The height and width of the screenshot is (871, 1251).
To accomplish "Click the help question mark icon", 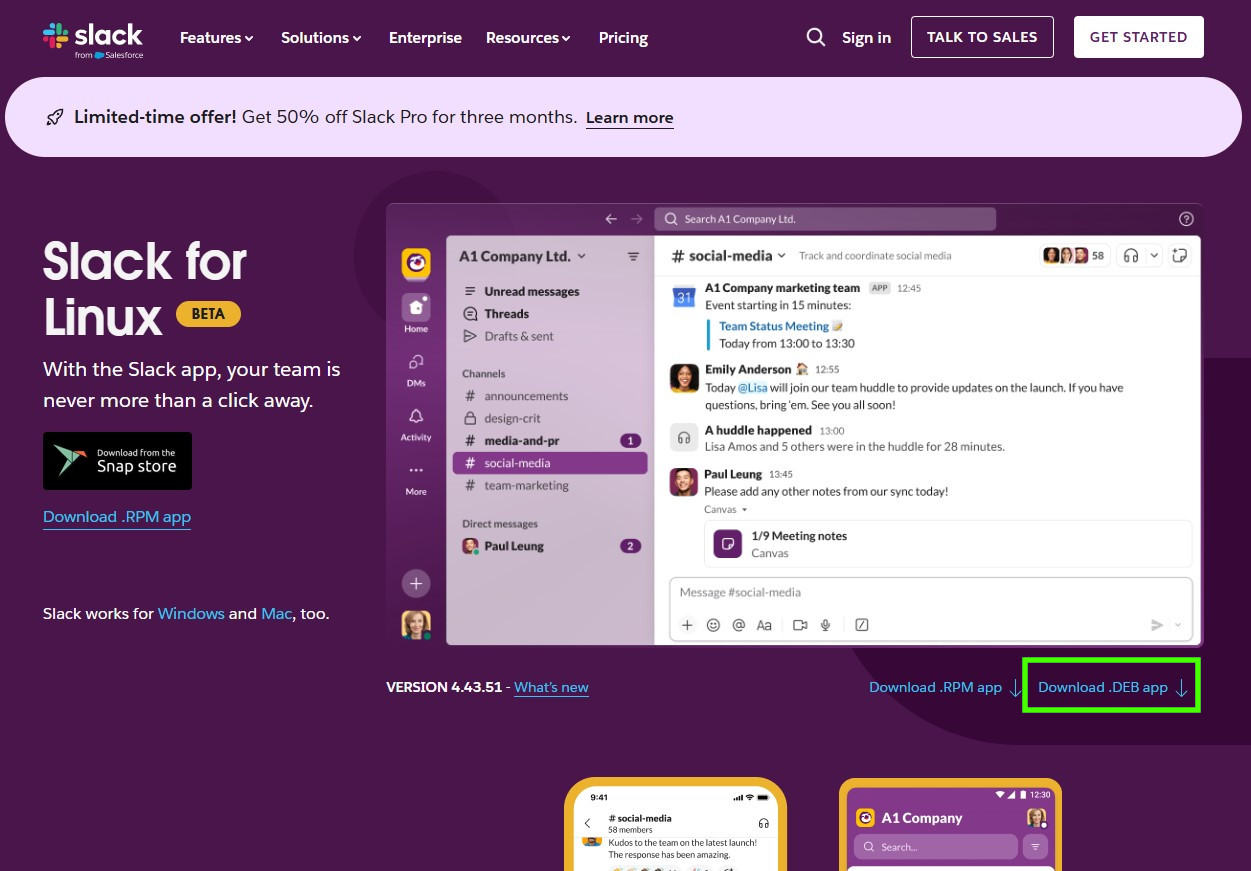I will (x=1186, y=219).
